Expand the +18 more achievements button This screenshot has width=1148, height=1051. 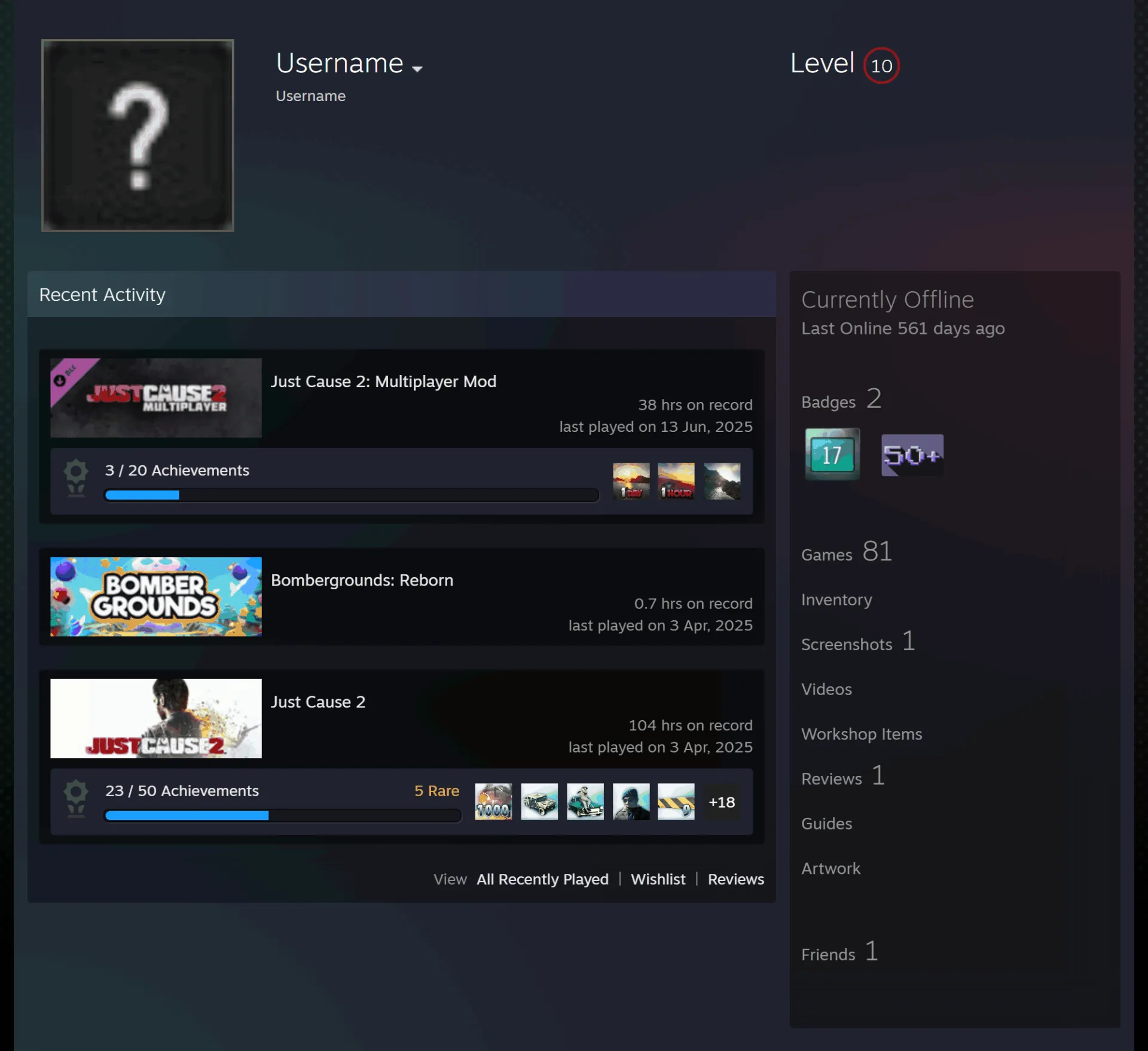pos(722,802)
